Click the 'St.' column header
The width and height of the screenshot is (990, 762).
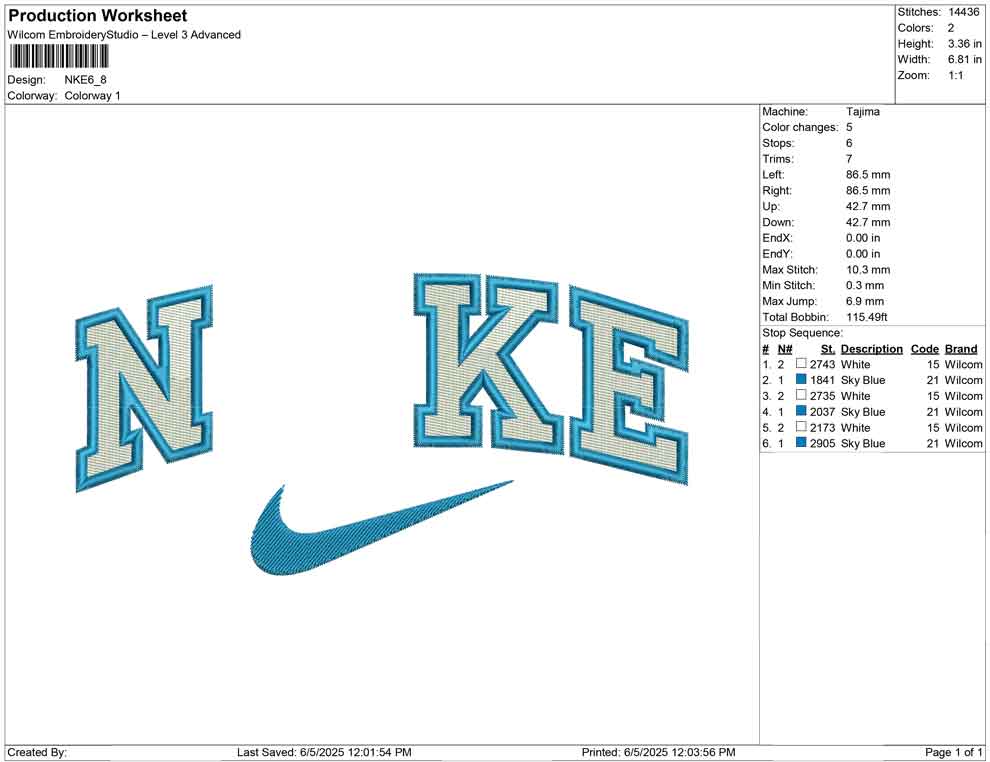[x=828, y=349]
